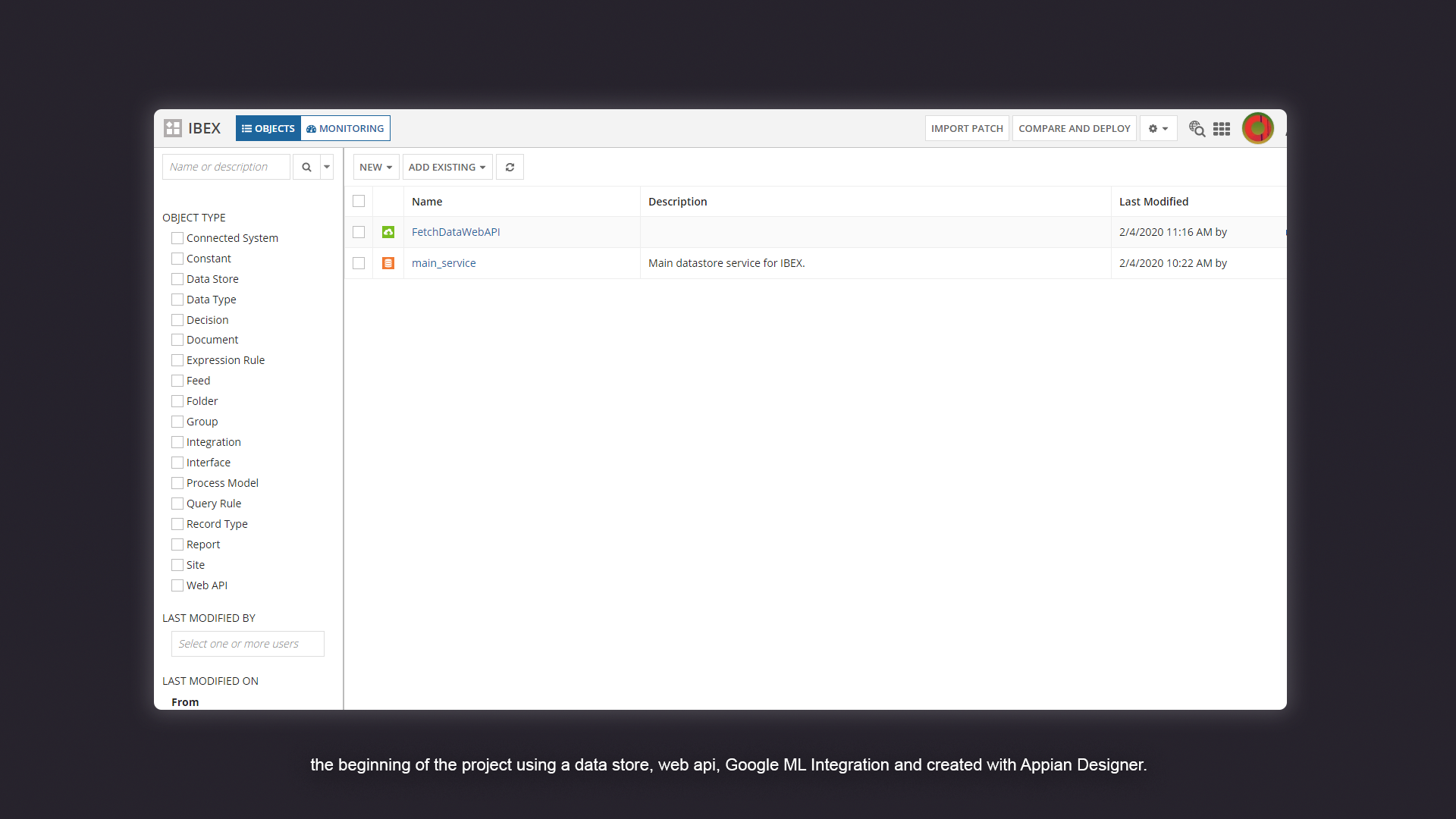Viewport: 1456px width, 819px height.
Task: Check the Web API object type filter
Action: tap(177, 585)
